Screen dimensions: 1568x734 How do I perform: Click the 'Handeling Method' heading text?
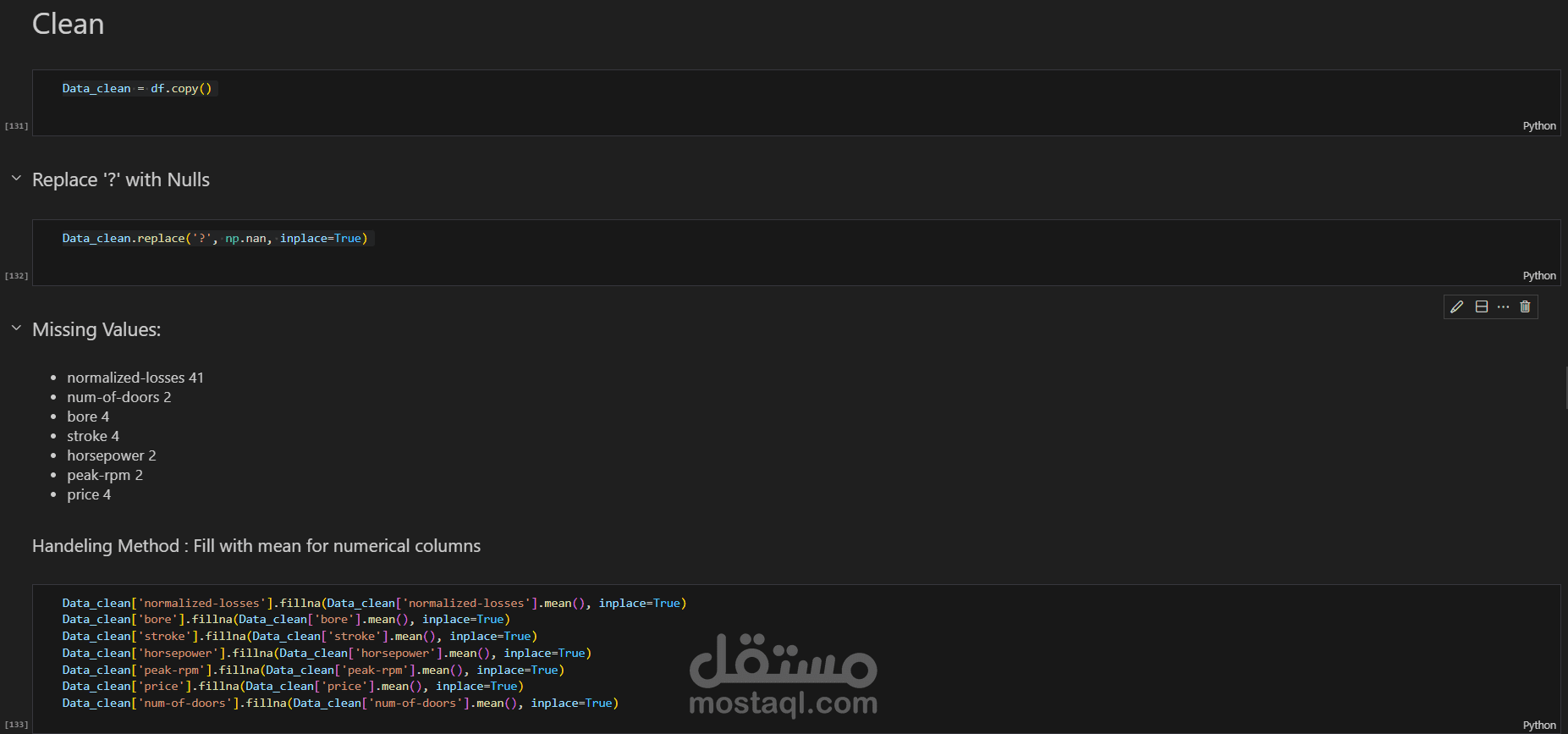click(x=256, y=546)
